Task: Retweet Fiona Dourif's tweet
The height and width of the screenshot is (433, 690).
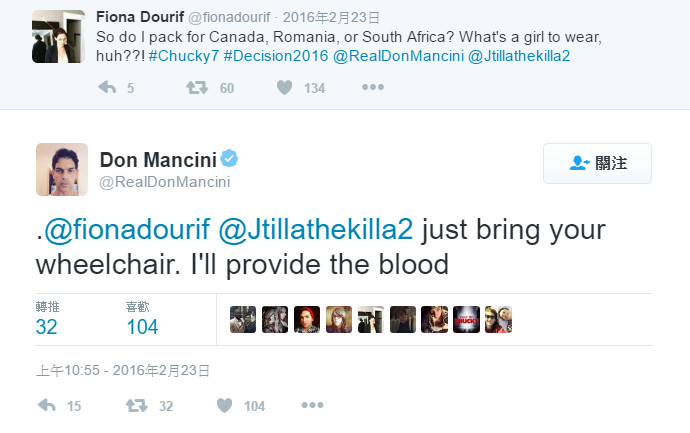Action: [197, 88]
